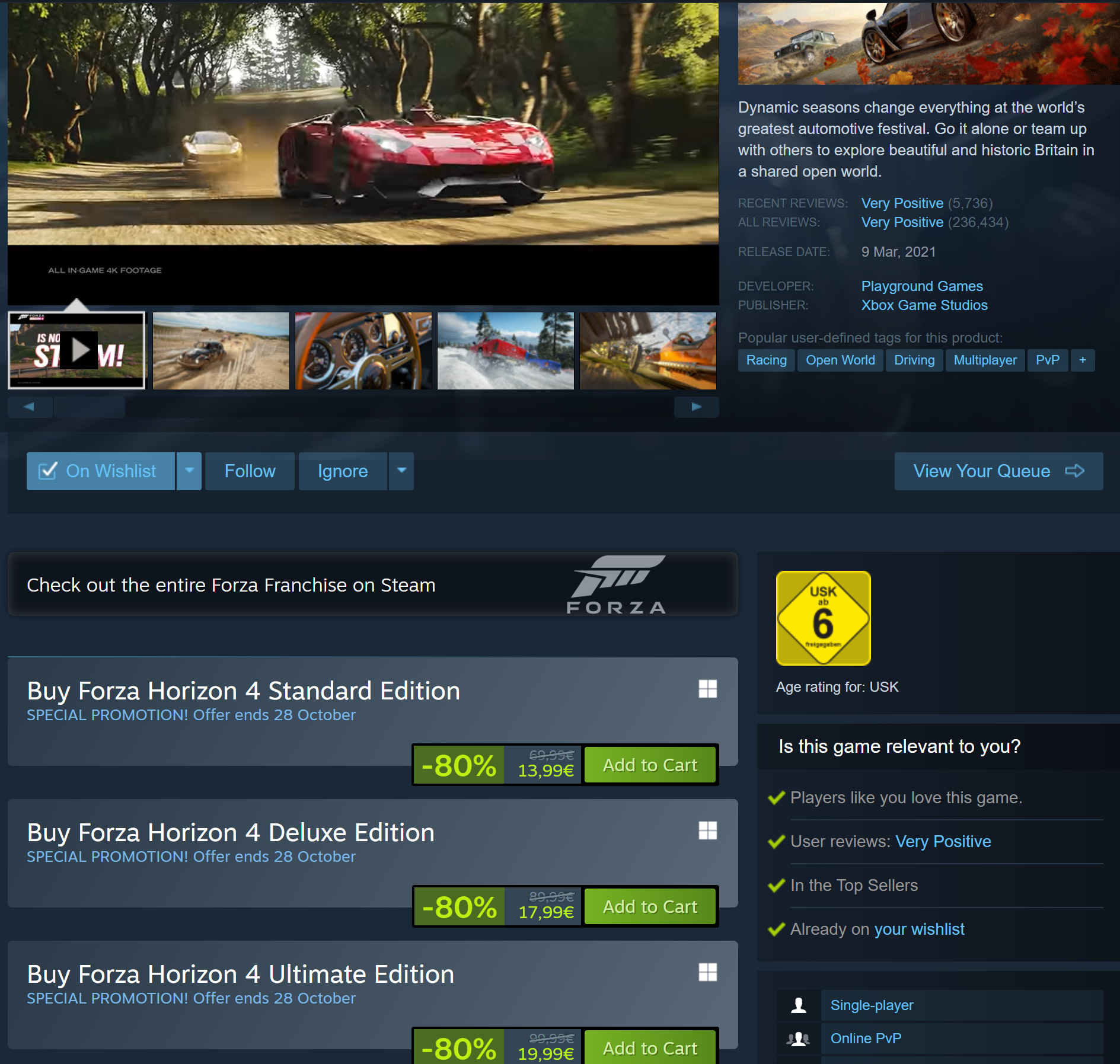Click the Follow button
The image size is (1120, 1064).
(250, 471)
